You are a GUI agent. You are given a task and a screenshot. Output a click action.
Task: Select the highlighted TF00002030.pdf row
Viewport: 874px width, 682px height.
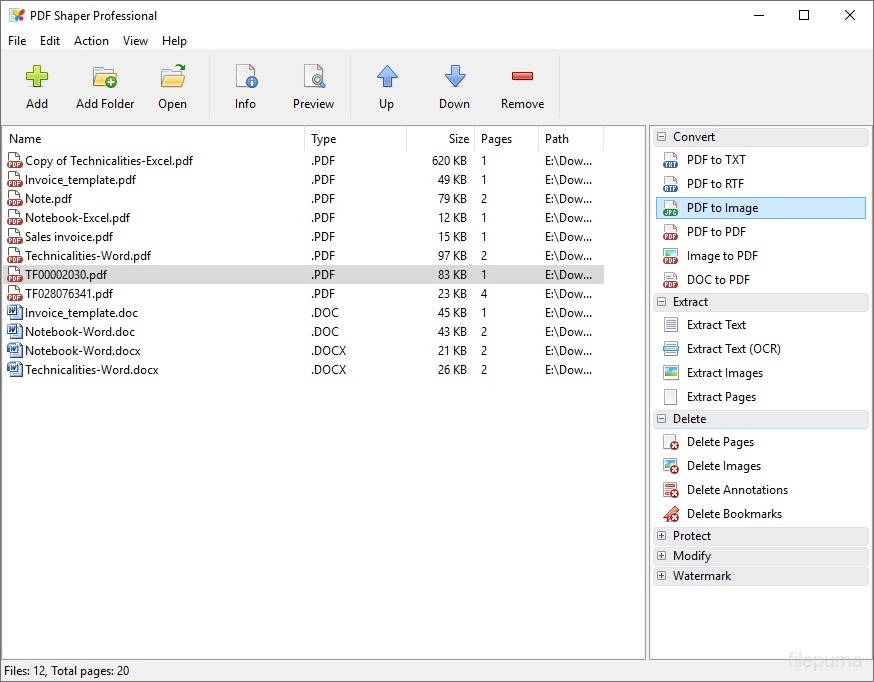[303, 275]
